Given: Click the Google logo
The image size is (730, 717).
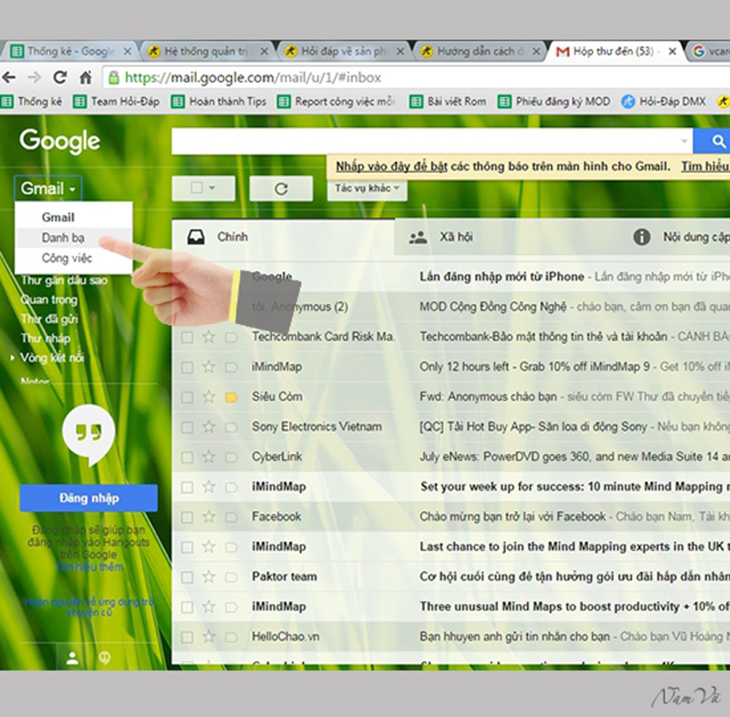Looking at the screenshot, I should 60,141.
